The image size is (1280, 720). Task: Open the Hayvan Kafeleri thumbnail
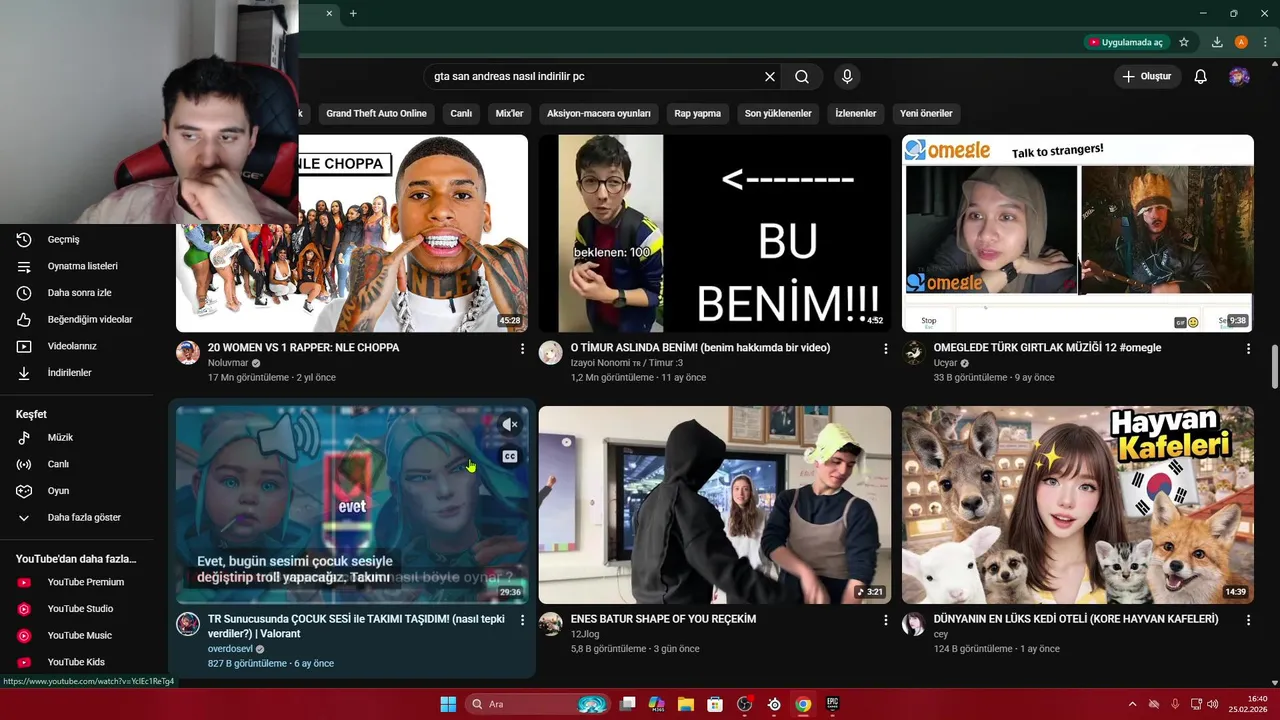[1078, 505]
